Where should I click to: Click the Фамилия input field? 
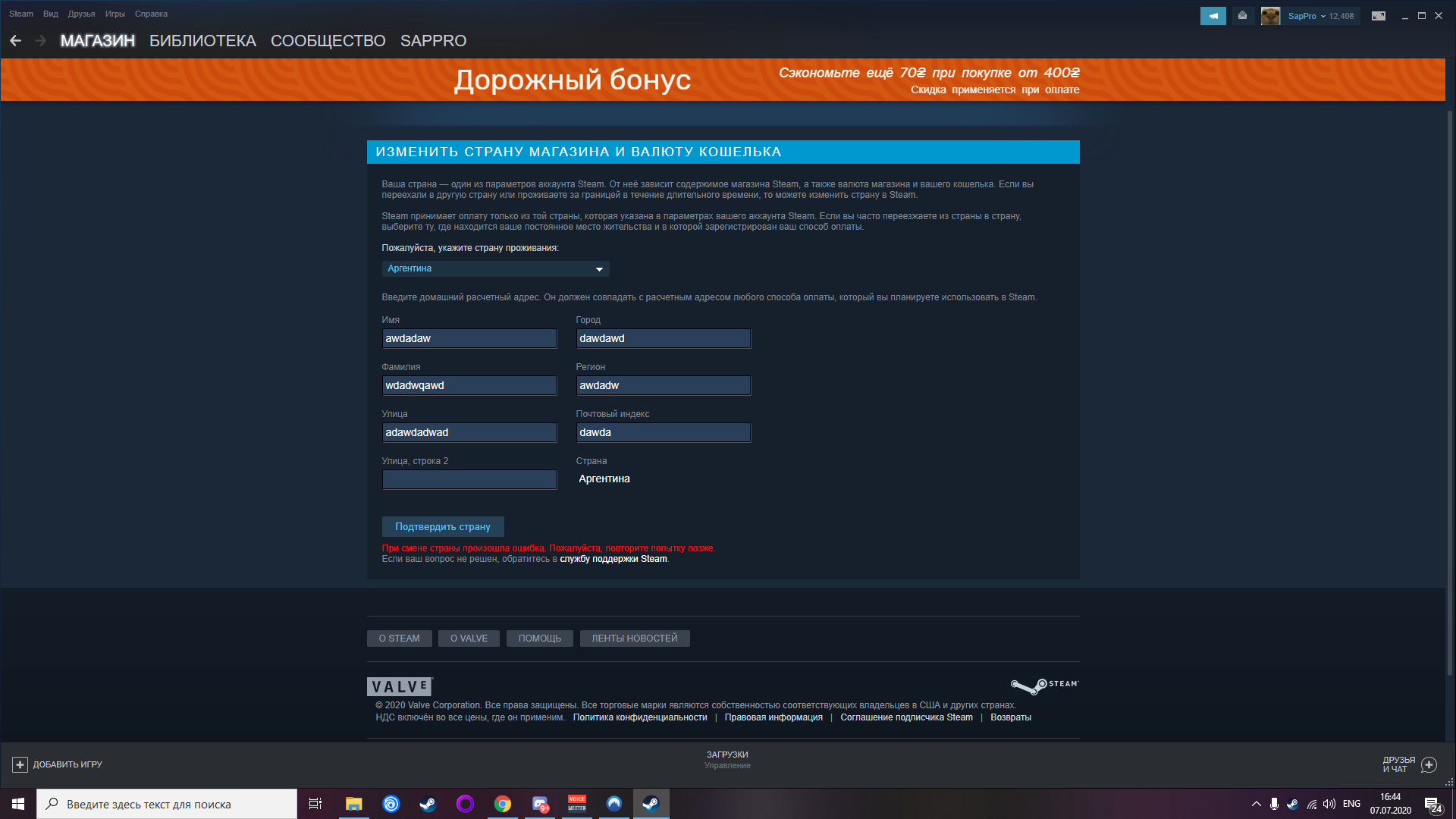point(469,385)
